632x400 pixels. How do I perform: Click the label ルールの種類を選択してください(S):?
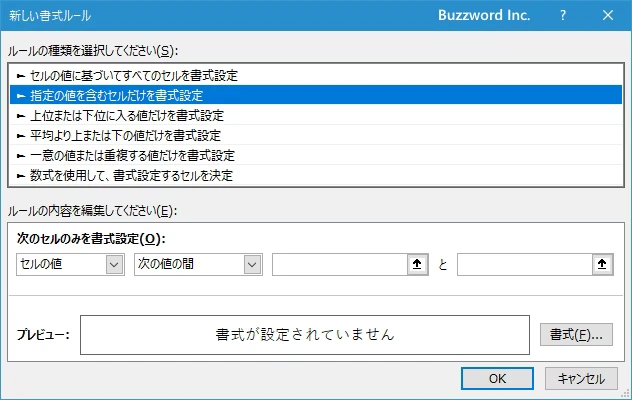click(x=93, y=51)
